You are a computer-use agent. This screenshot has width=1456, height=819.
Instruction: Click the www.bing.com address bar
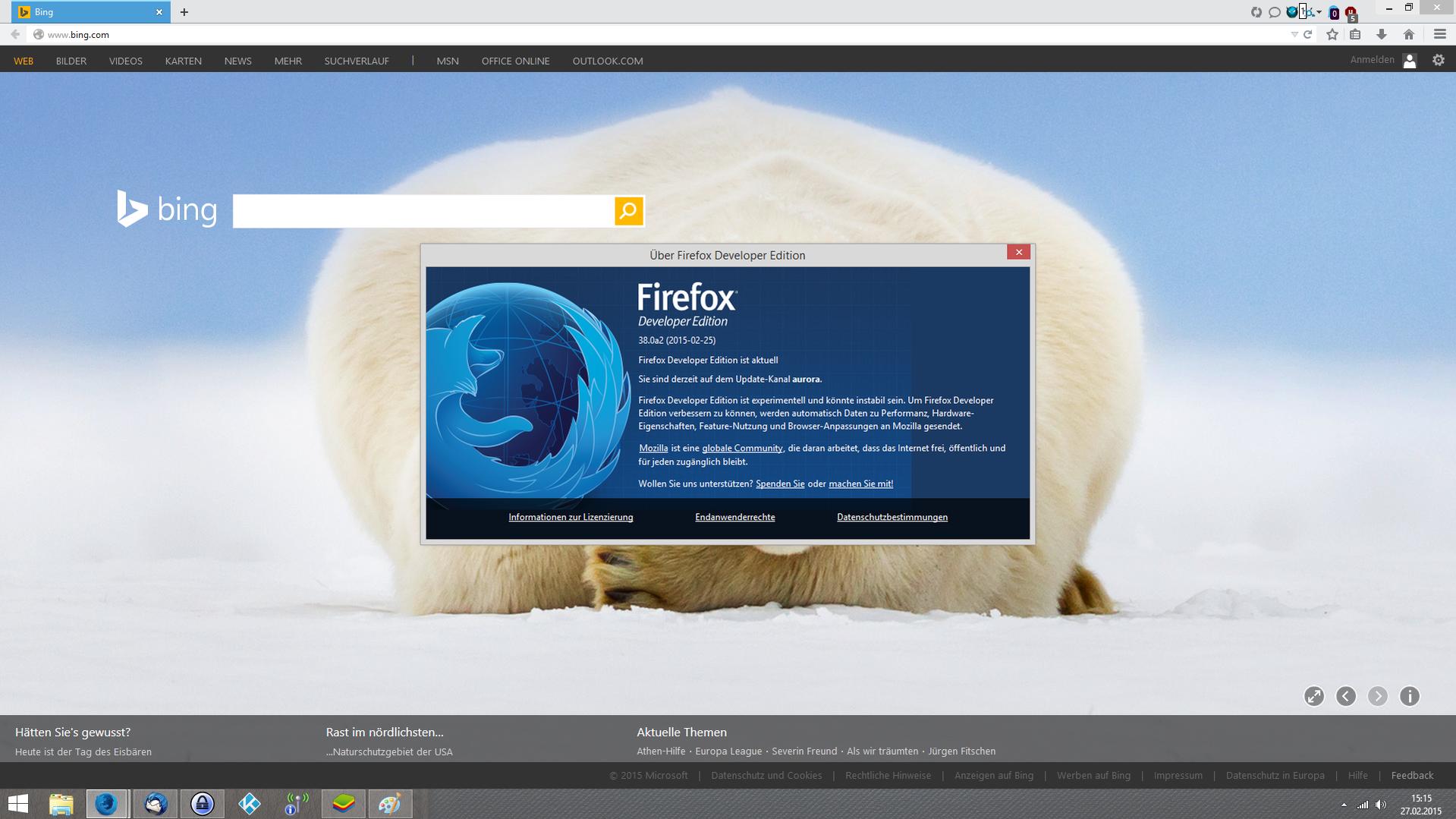click(660, 35)
